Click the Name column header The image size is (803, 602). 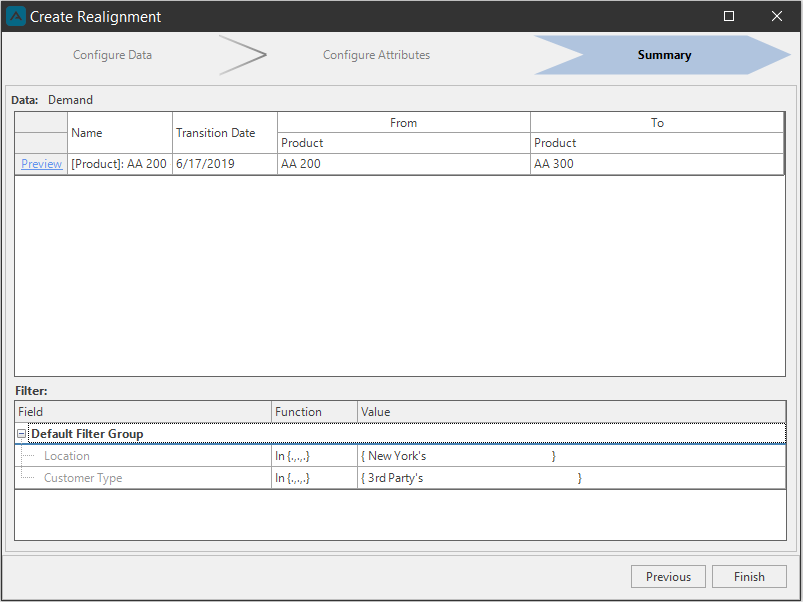click(120, 133)
